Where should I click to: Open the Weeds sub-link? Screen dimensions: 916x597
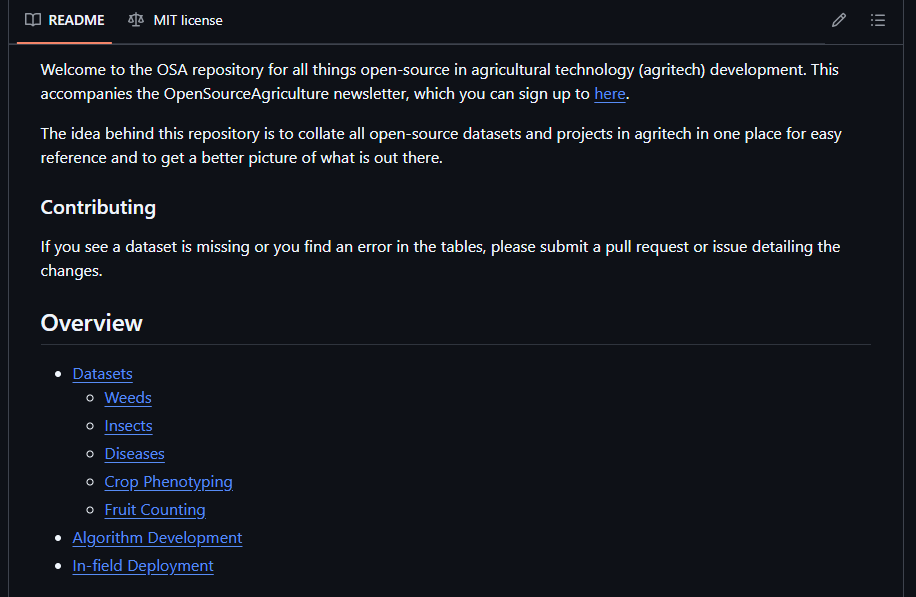(x=128, y=398)
